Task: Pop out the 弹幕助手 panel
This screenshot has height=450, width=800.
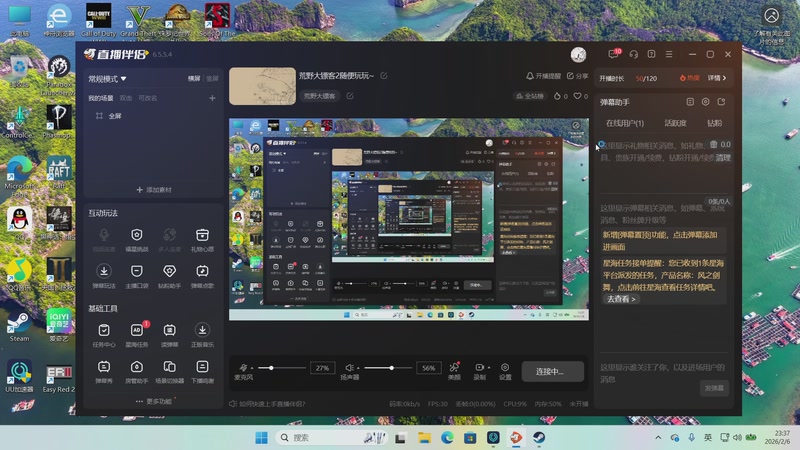Action: (721, 102)
